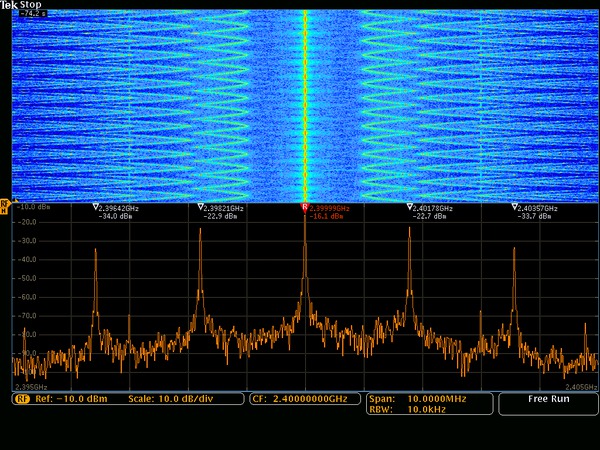The width and height of the screenshot is (600, 450).
Task: Click the Tek logo in top-left corner
Action: click(9, 5)
